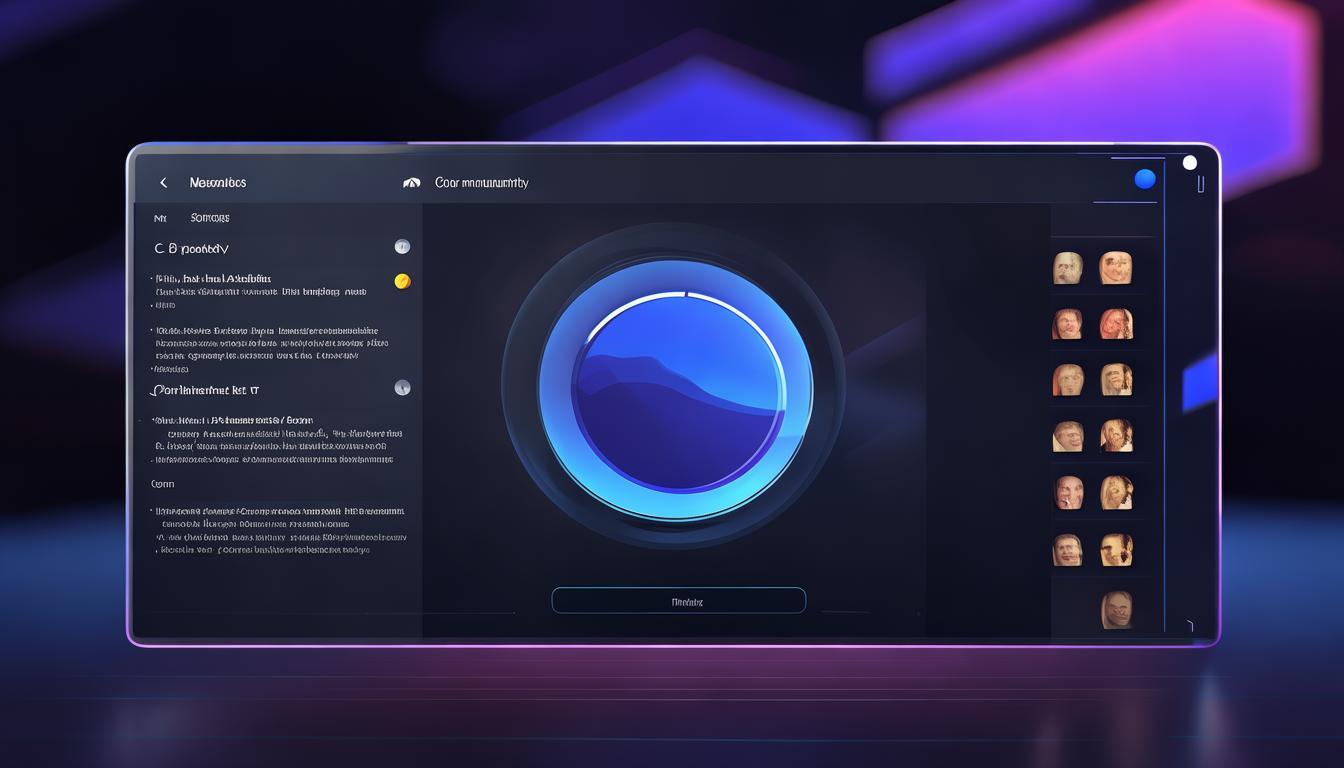Click the back arrow beside the panel title
This screenshot has width=1344, height=768.
coord(163,183)
